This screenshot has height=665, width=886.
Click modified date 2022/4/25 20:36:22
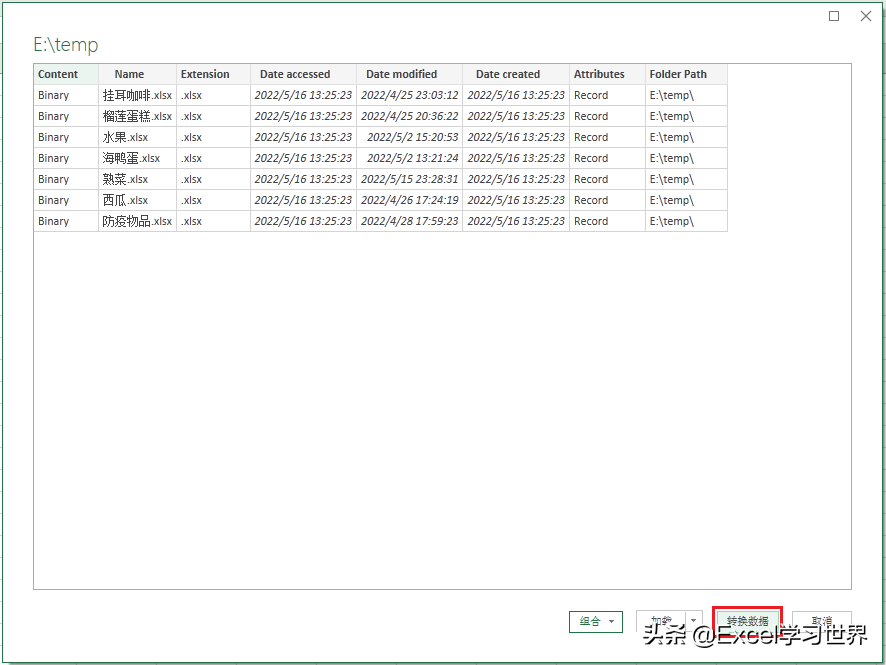[x=410, y=116]
